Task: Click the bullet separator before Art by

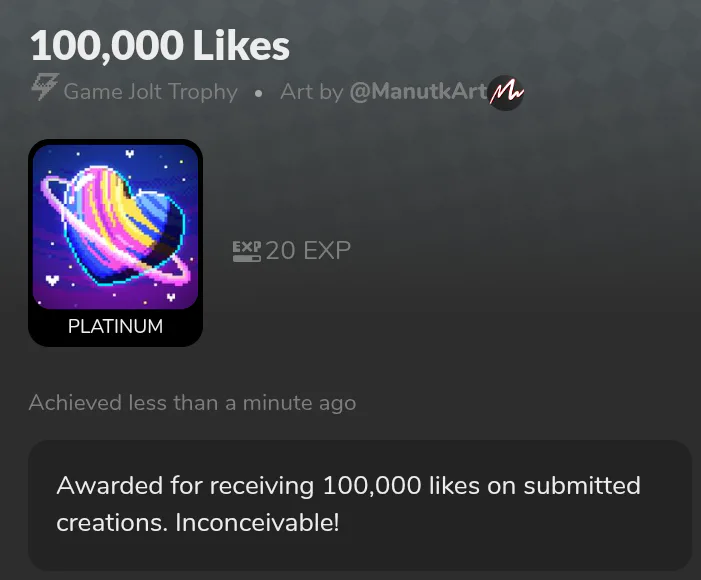Action: pos(258,93)
